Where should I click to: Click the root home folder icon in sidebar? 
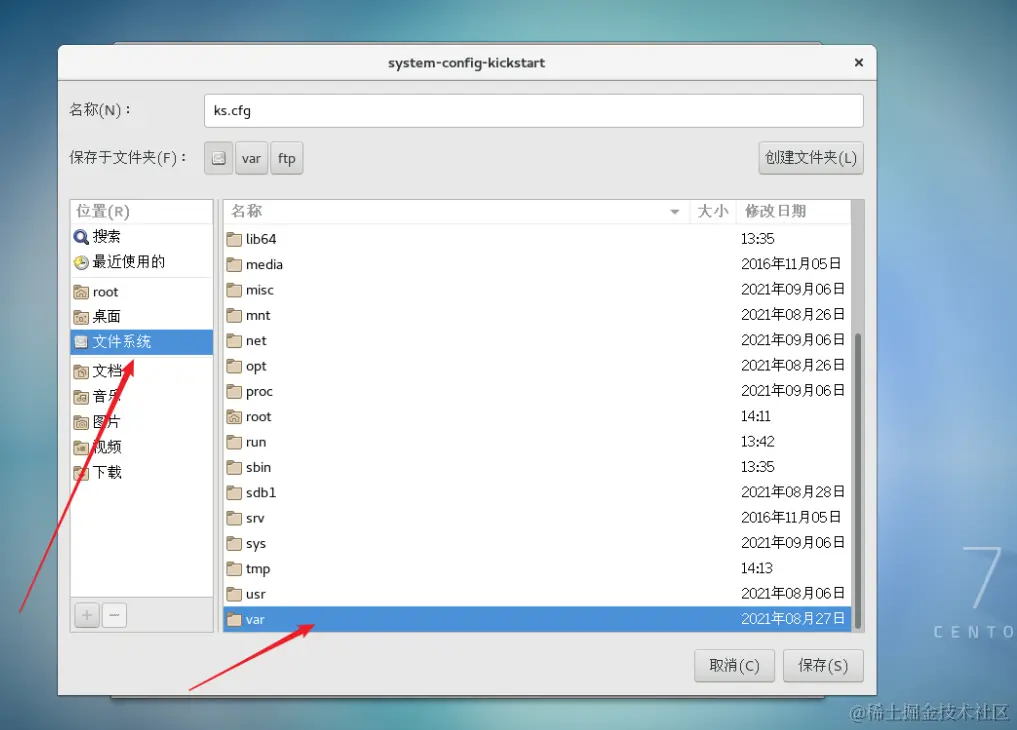(x=81, y=292)
